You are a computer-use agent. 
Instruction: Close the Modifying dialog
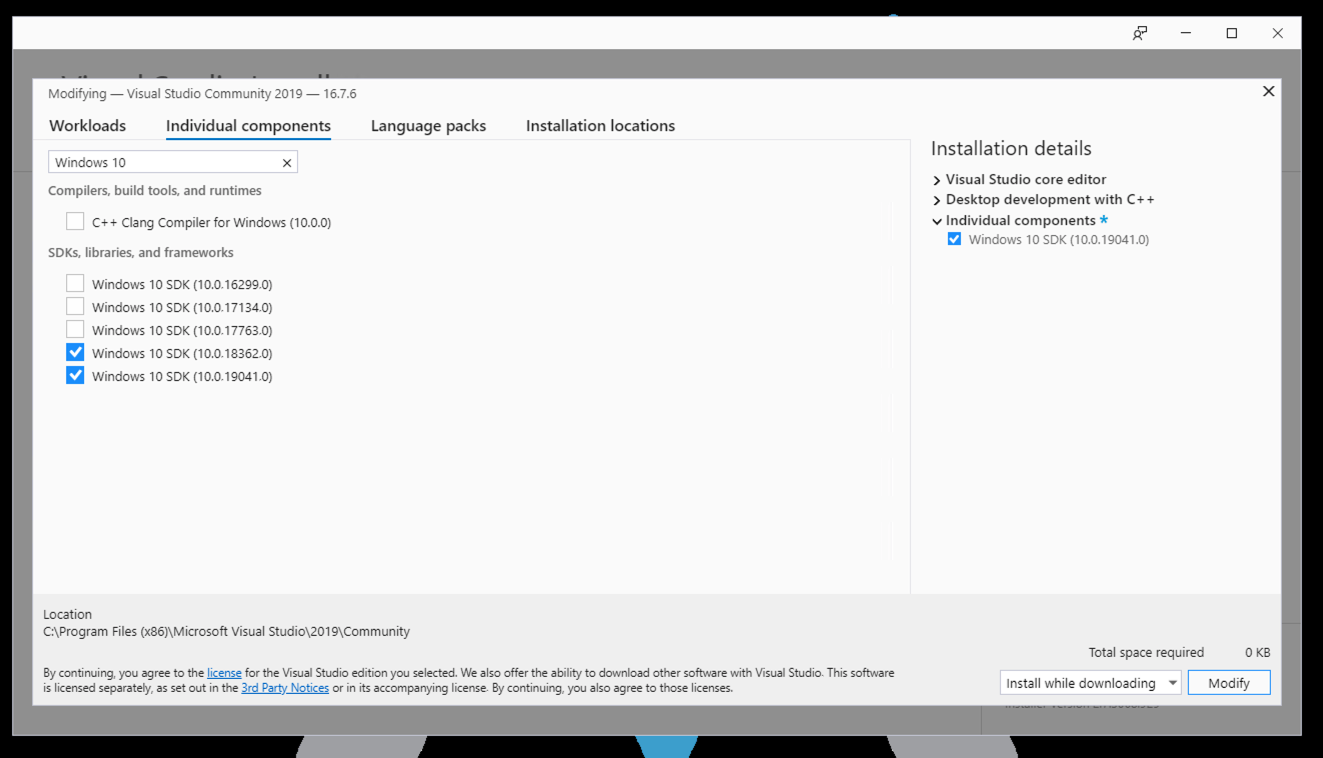pyautogui.click(x=1268, y=91)
